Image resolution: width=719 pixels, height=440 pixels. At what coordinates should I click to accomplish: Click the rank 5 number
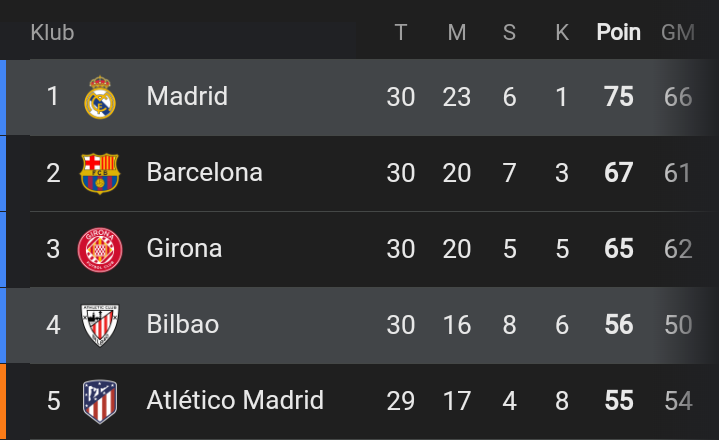point(54,401)
